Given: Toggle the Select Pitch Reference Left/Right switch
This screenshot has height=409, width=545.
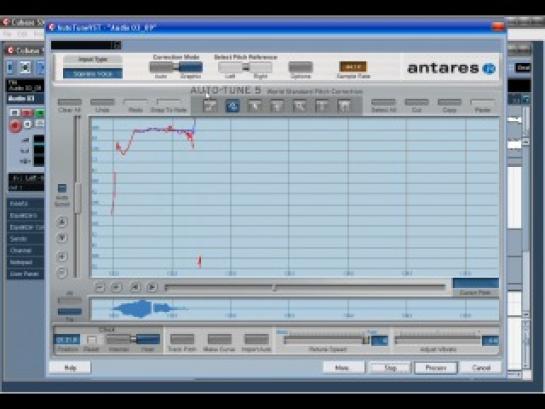Looking at the screenshot, I should coord(245,67).
